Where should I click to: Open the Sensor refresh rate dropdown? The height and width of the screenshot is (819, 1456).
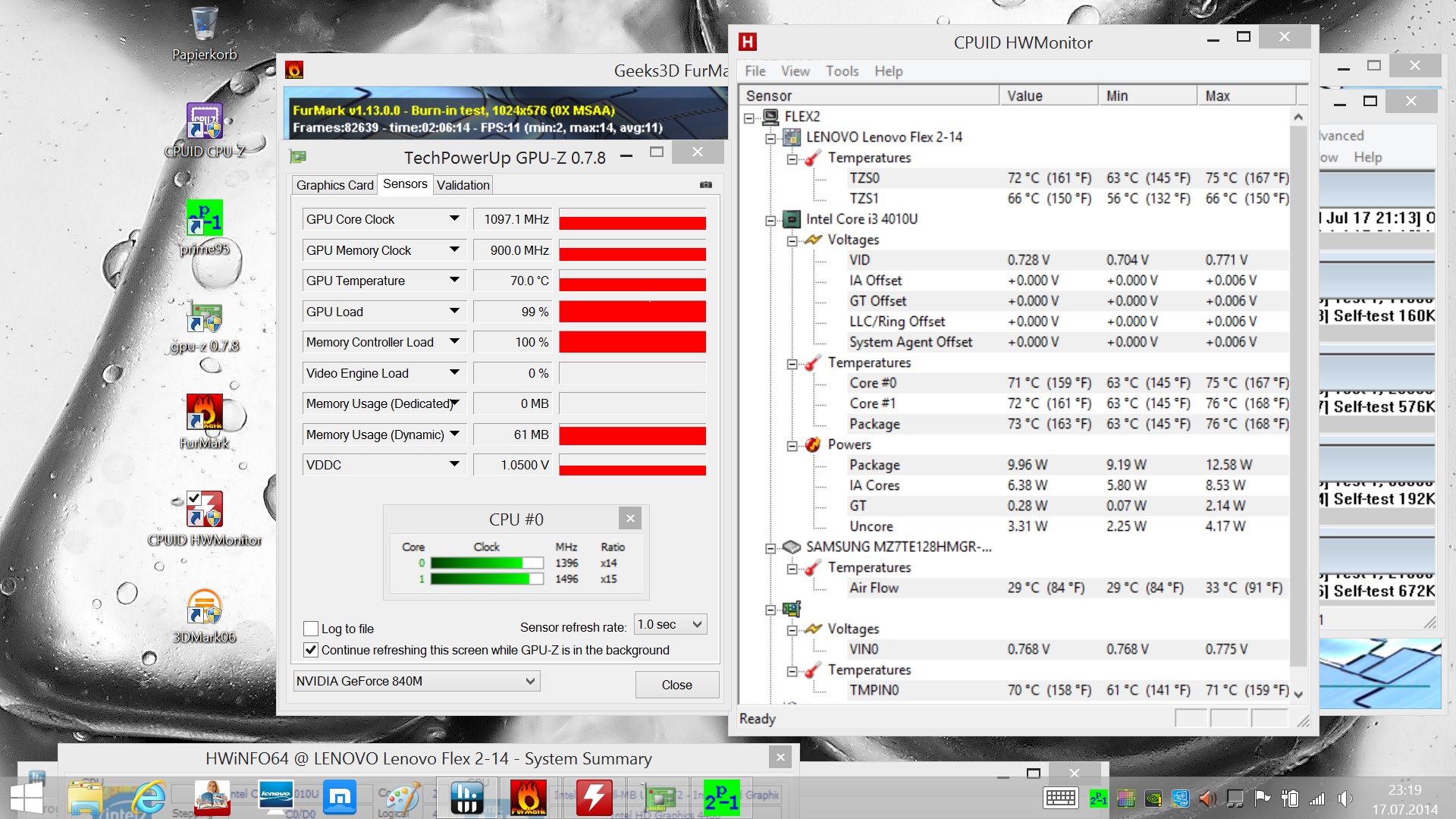670,624
